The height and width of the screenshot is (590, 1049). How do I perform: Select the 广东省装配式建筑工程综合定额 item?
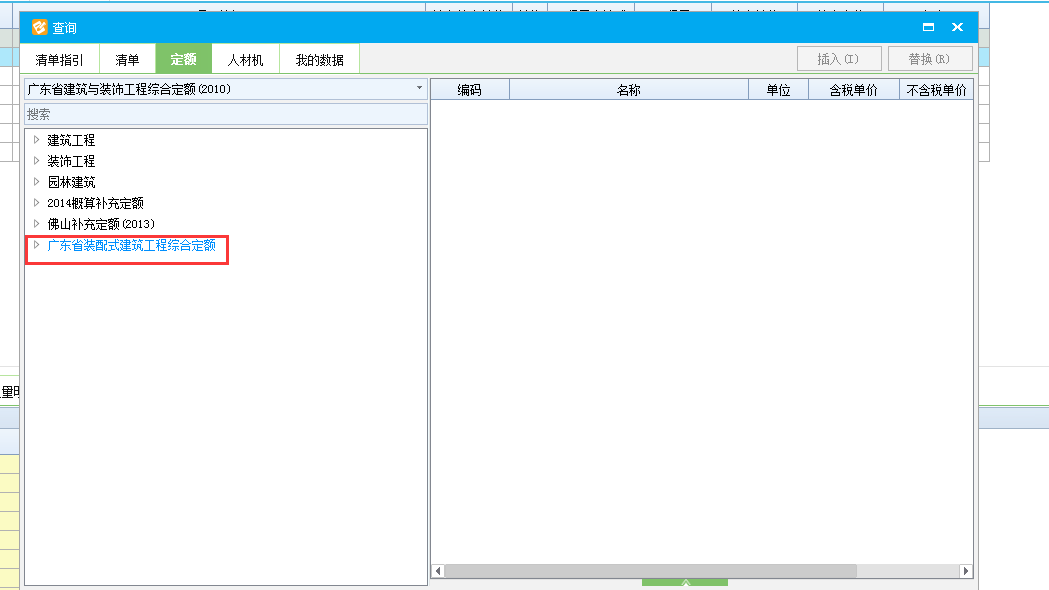(x=132, y=245)
